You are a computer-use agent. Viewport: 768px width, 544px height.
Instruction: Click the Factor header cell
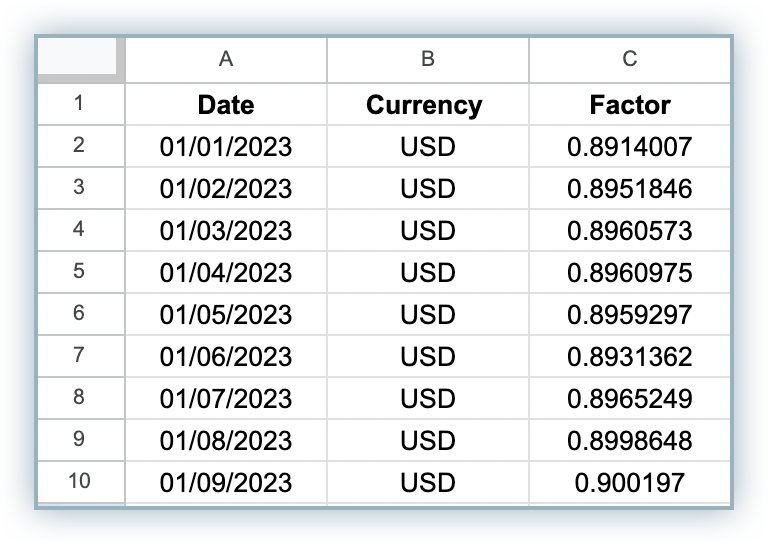(630, 104)
